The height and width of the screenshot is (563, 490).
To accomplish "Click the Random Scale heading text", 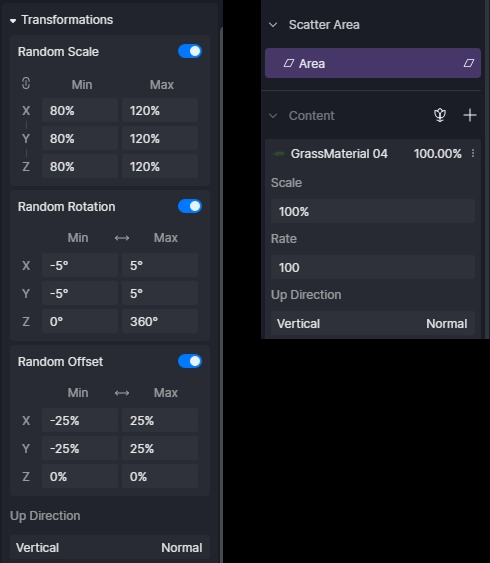I will click(58, 52).
